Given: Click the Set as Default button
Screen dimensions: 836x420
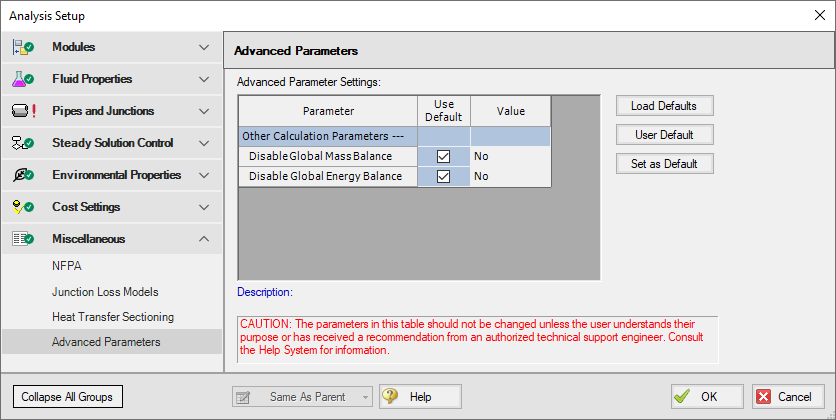Looking at the screenshot, I should click(664, 163).
